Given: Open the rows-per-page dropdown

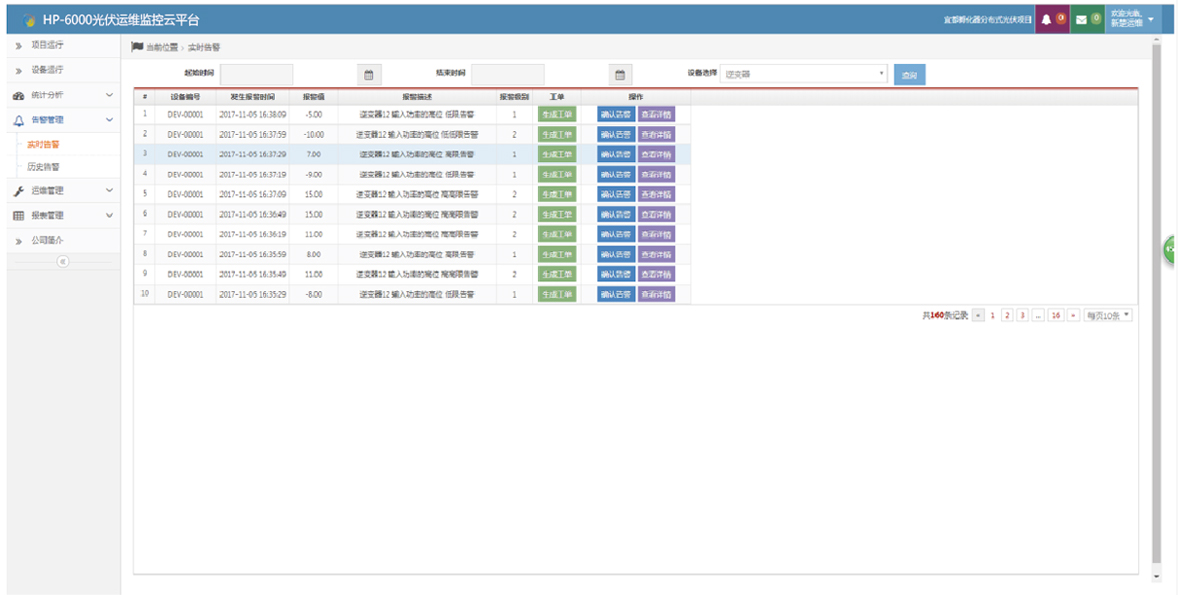Looking at the screenshot, I should point(1109,315).
